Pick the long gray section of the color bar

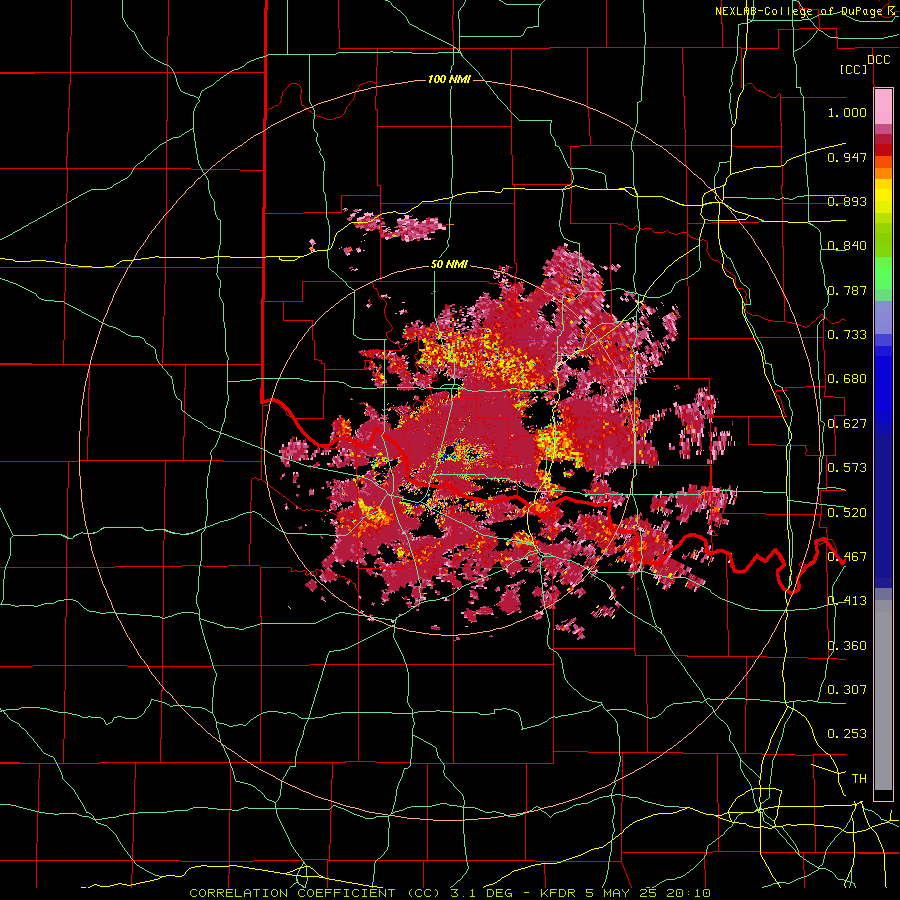coord(883,695)
